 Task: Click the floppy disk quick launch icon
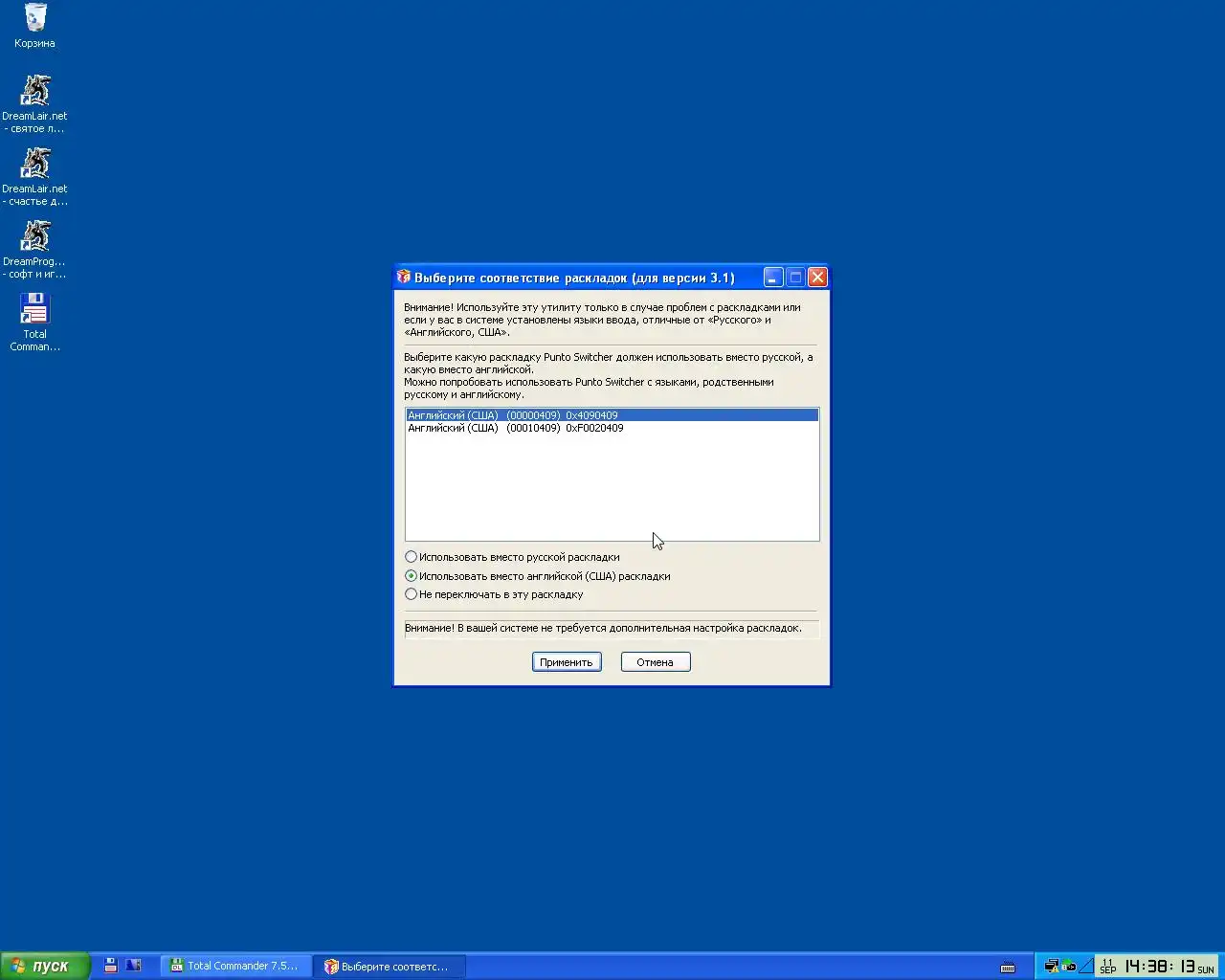(x=111, y=966)
